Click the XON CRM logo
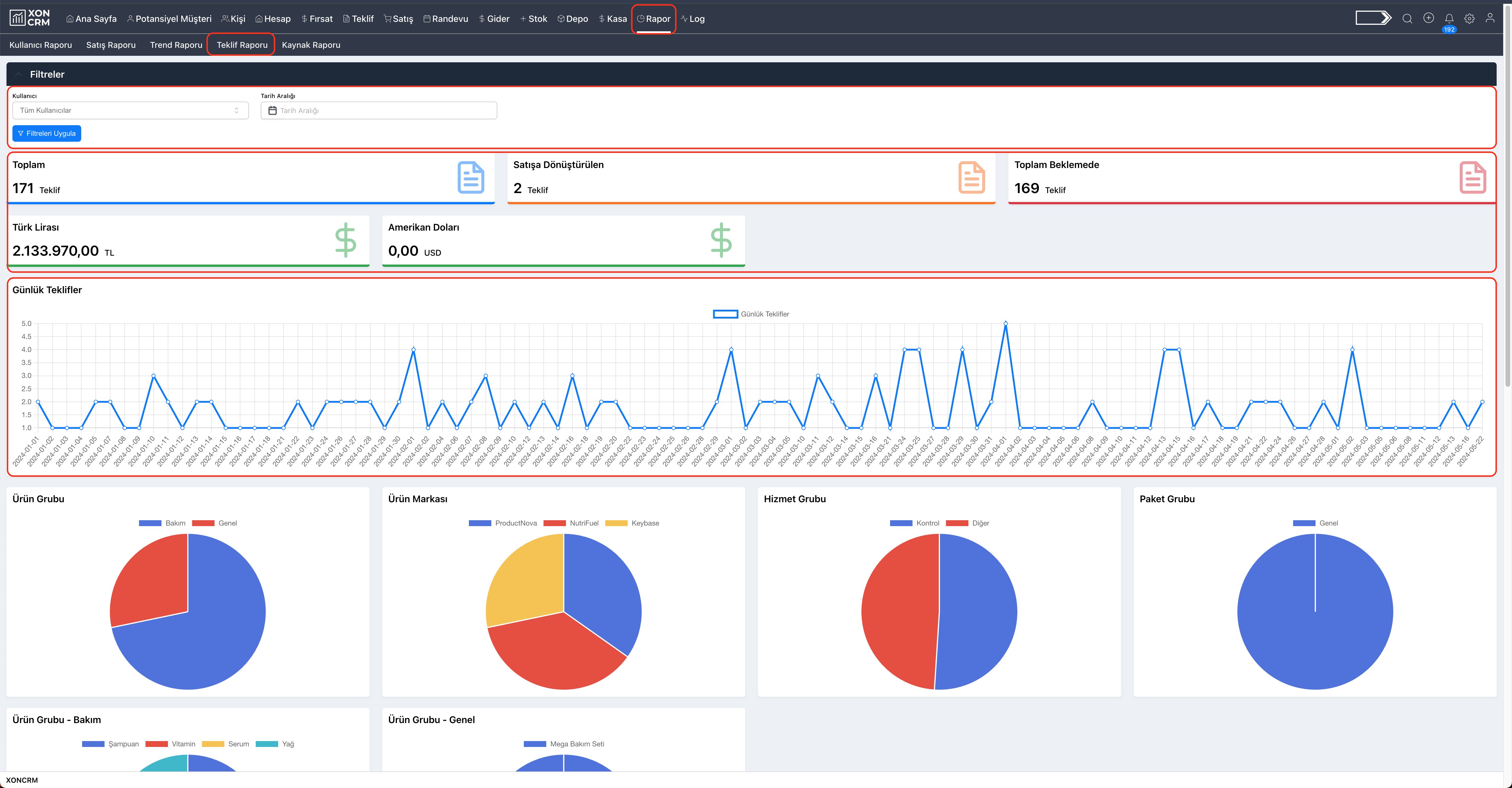1512x788 pixels. tap(30, 18)
